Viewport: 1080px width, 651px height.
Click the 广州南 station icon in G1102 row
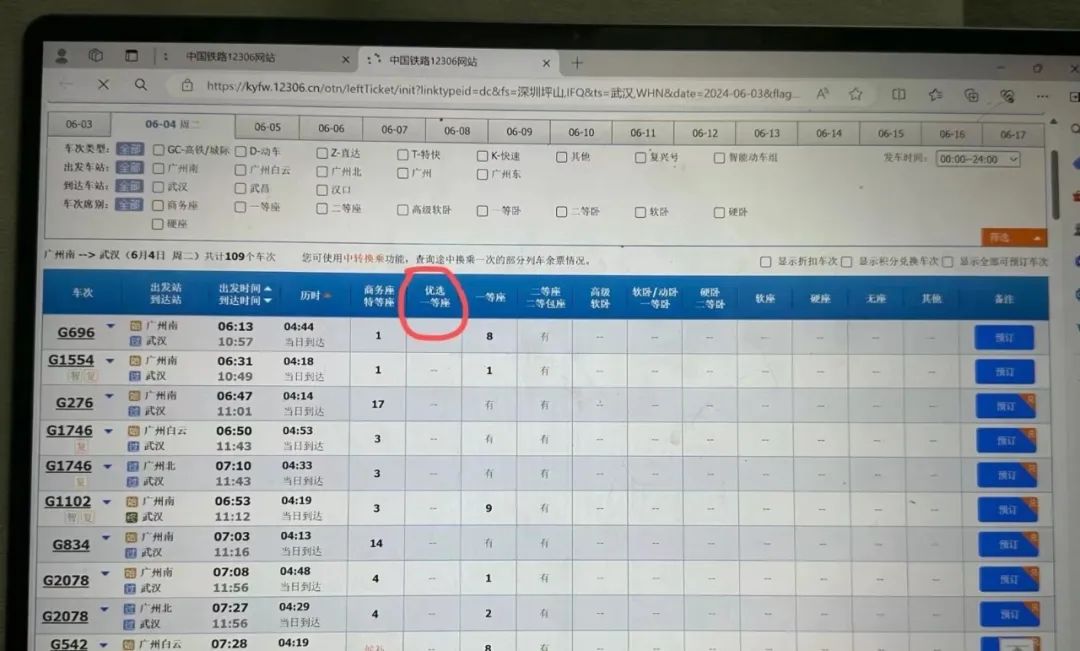point(132,501)
